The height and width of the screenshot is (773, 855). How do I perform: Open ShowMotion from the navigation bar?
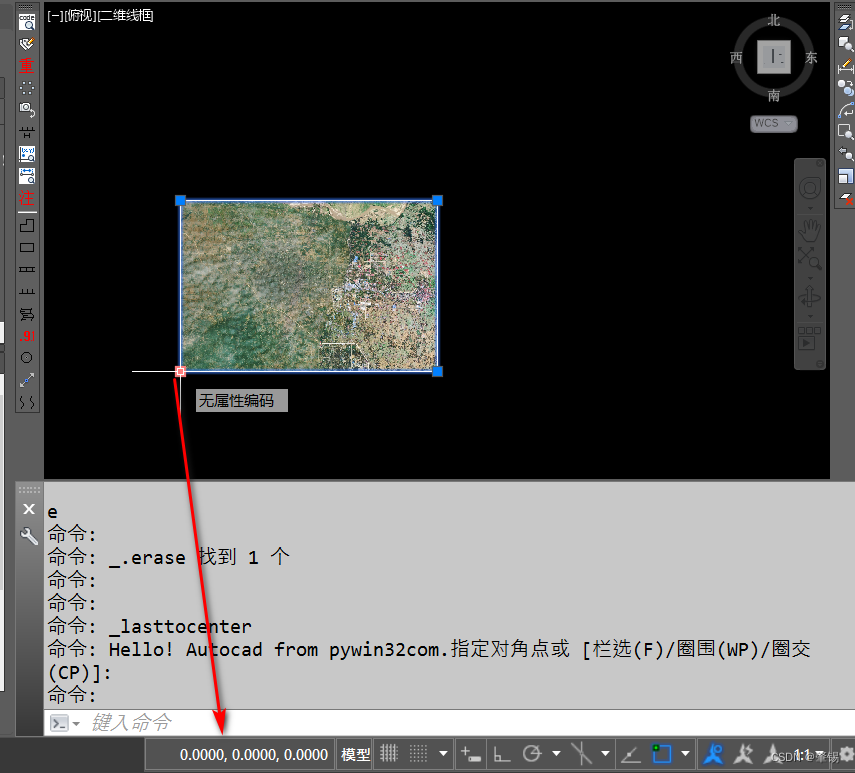[x=808, y=336]
